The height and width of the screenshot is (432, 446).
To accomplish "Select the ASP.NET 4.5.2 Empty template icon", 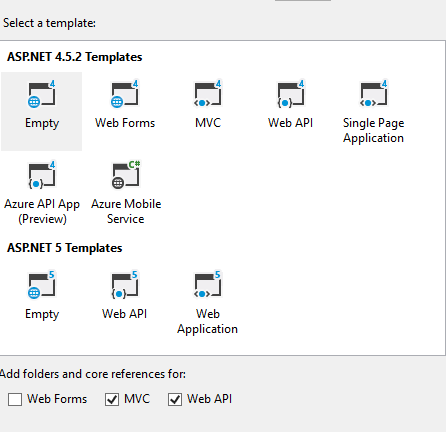I will tap(42, 94).
